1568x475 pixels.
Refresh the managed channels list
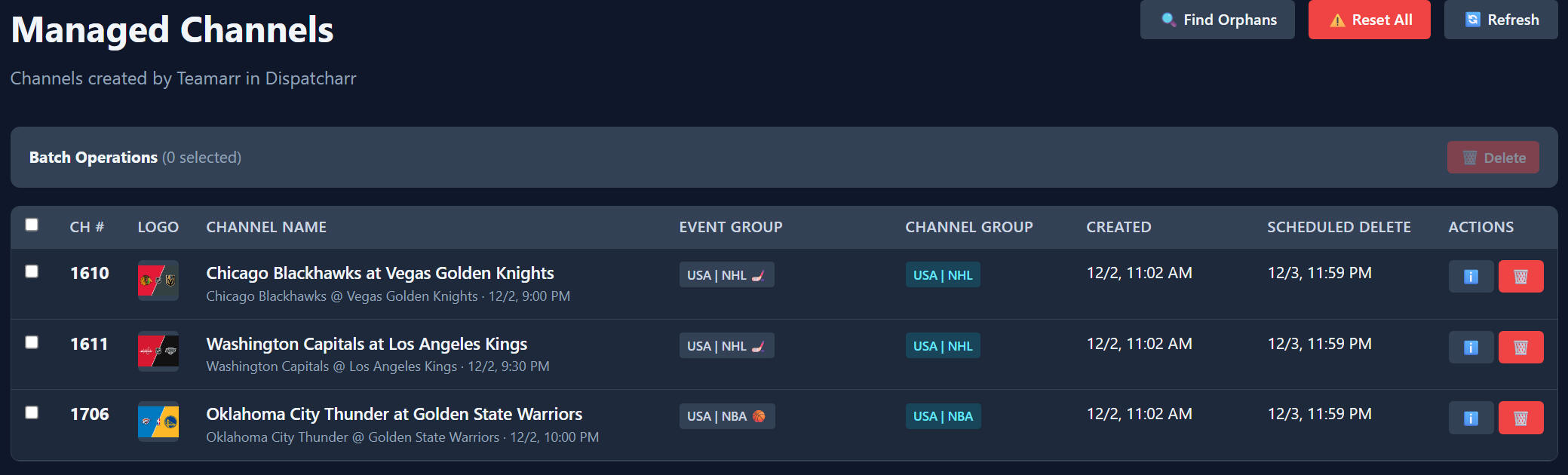click(1500, 20)
